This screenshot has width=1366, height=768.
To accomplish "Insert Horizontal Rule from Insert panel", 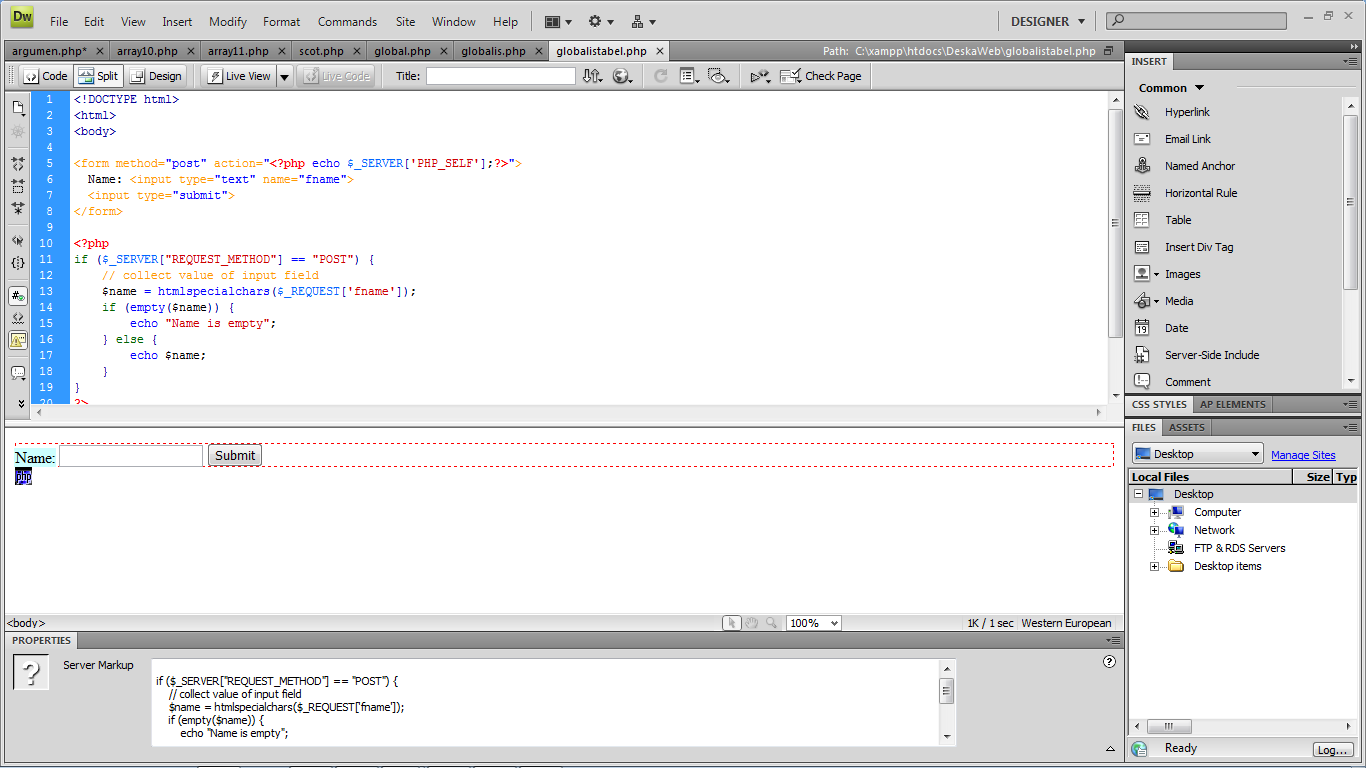I will tap(1201, 193).
